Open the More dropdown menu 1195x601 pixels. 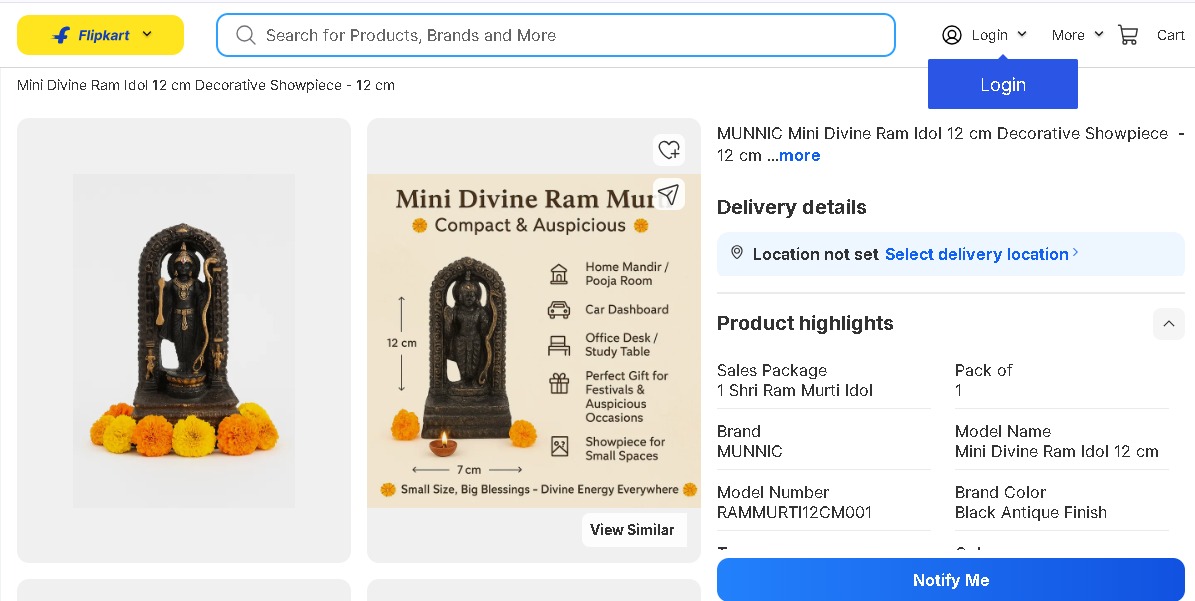point(1077,35)
